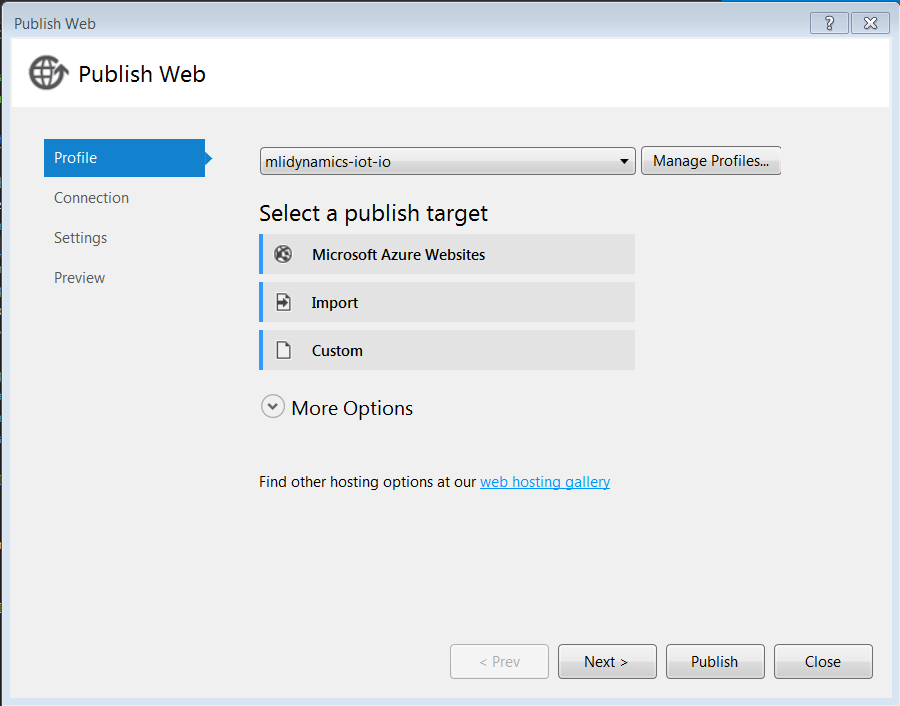Click the Import arrow document icon

coord(284,302)
